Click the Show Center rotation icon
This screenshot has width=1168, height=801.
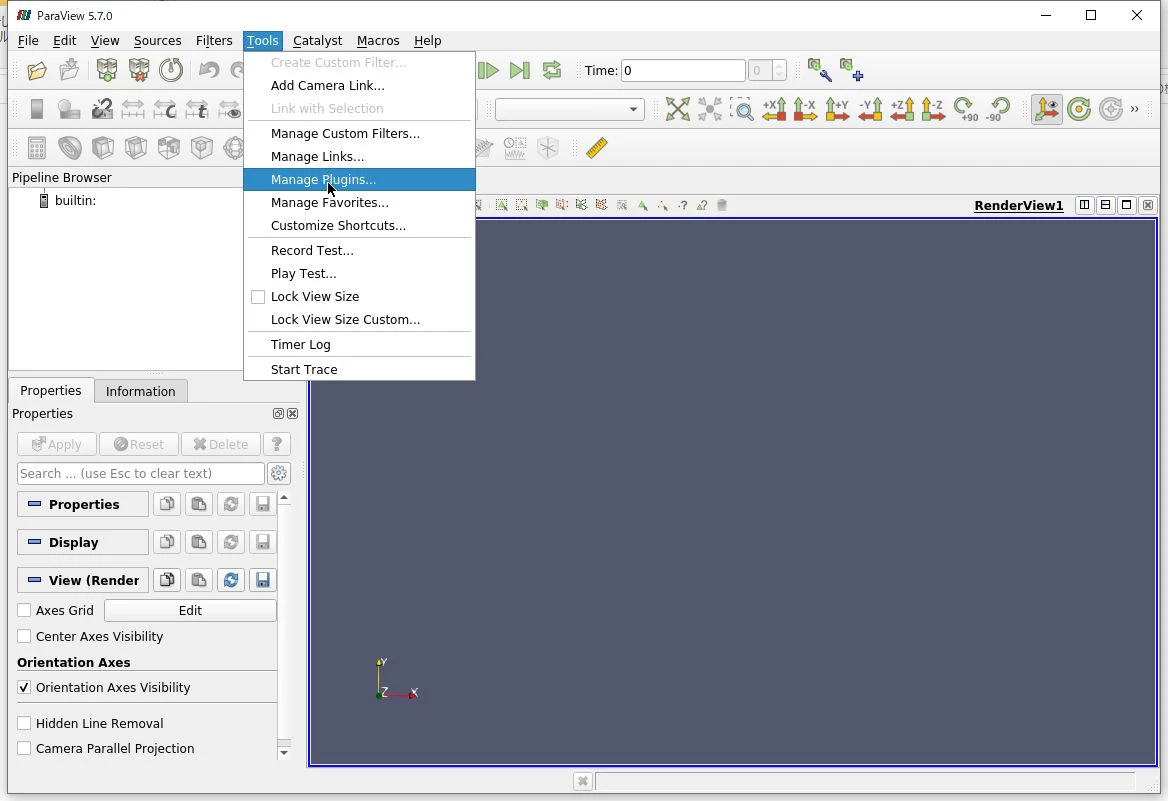[x=1079, y=110]
